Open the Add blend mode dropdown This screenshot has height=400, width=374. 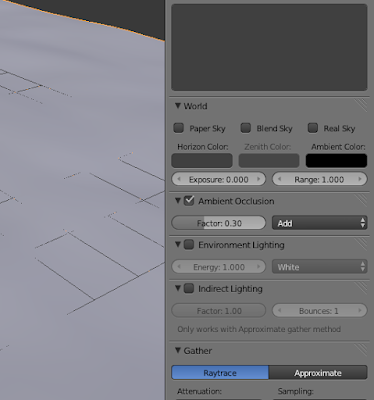click(x=320, y=223)
